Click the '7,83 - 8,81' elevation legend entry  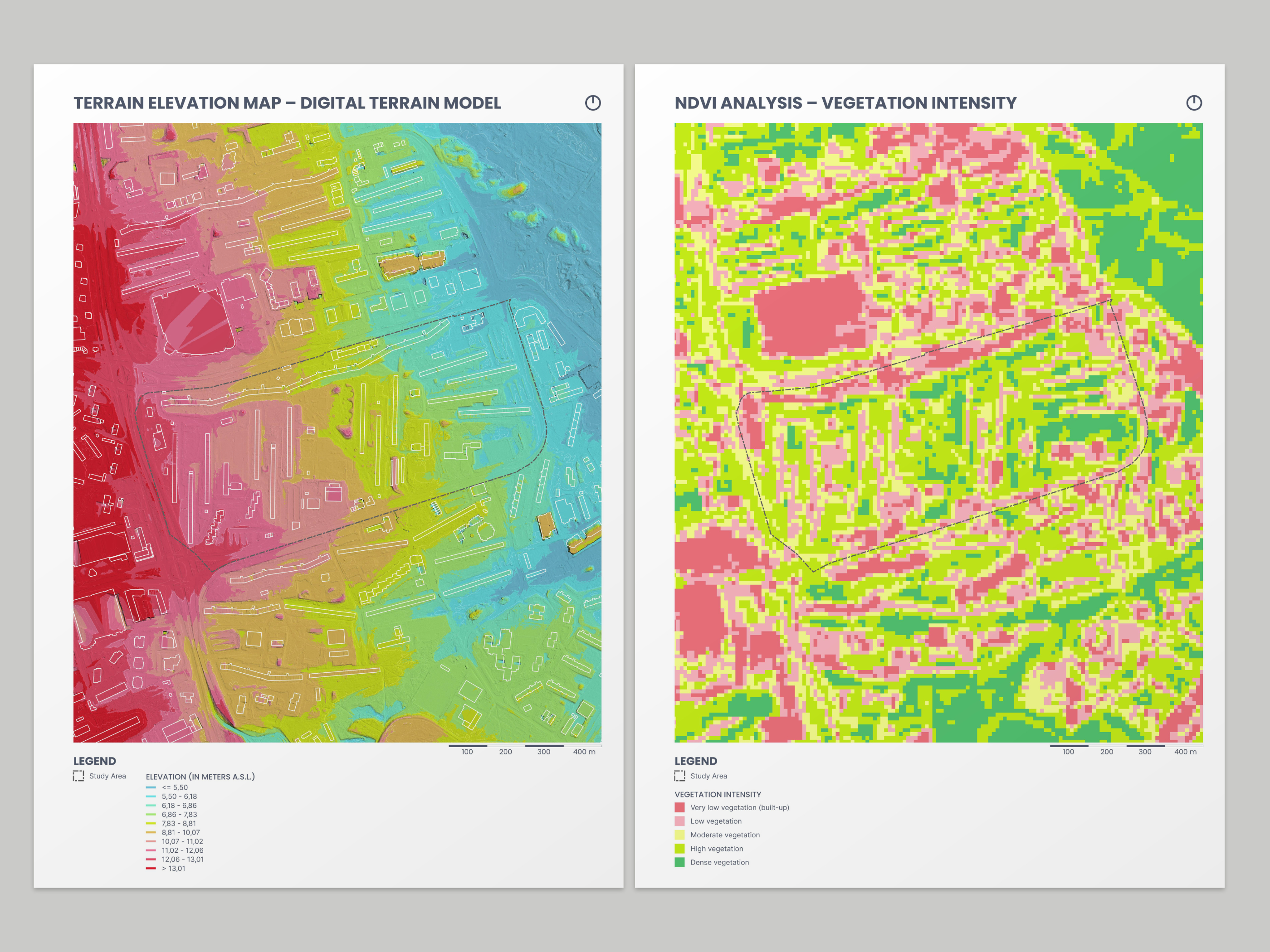point(179,823)
